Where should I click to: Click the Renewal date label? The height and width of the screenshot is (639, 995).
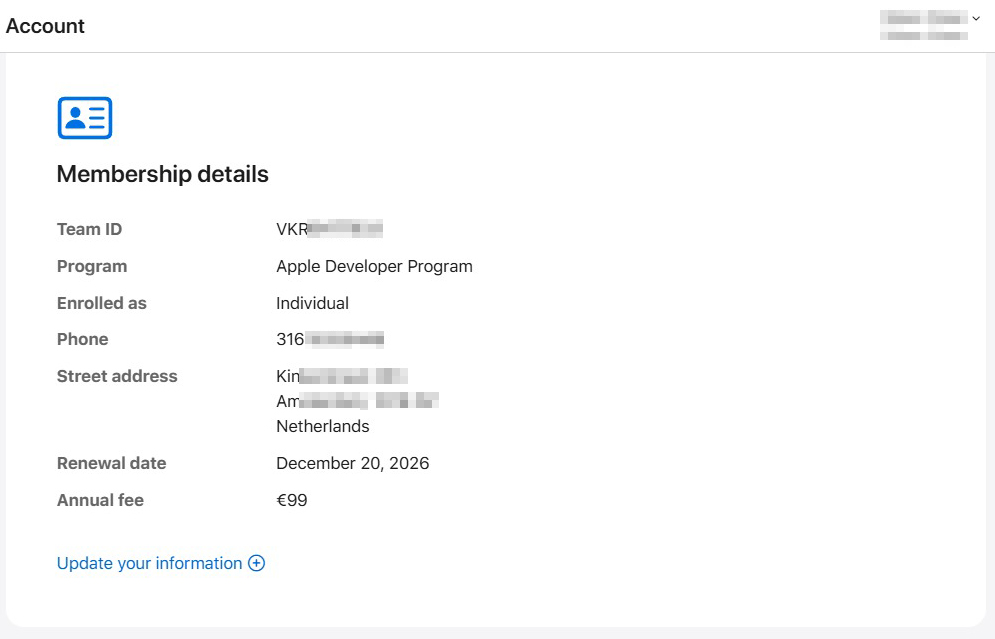111,463
